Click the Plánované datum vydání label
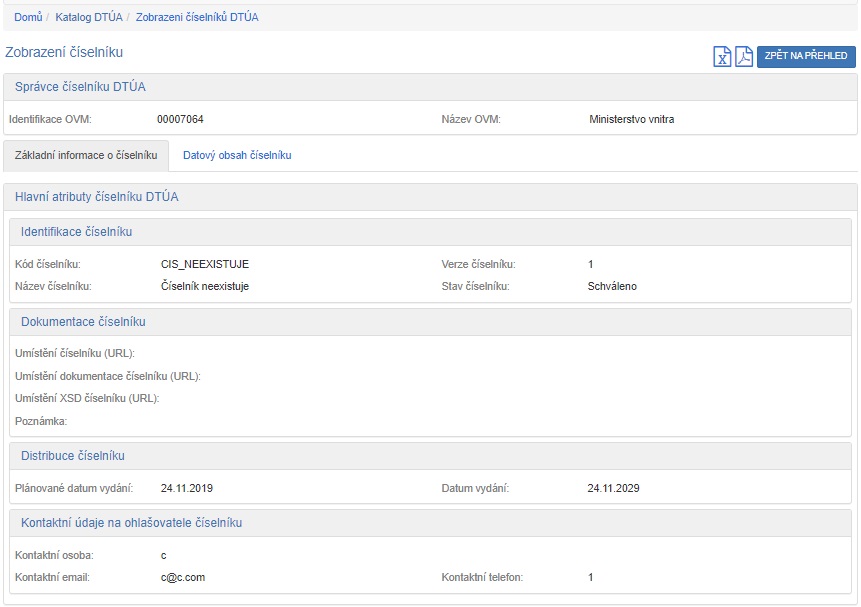The width and height of the screenshot is (861, 607). (x=74, y=488)
